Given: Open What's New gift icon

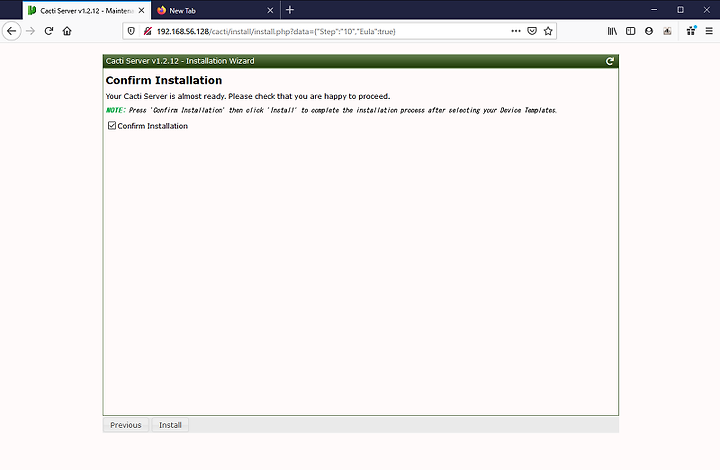Looking at the screenshot, I should (x=691, y=31).
